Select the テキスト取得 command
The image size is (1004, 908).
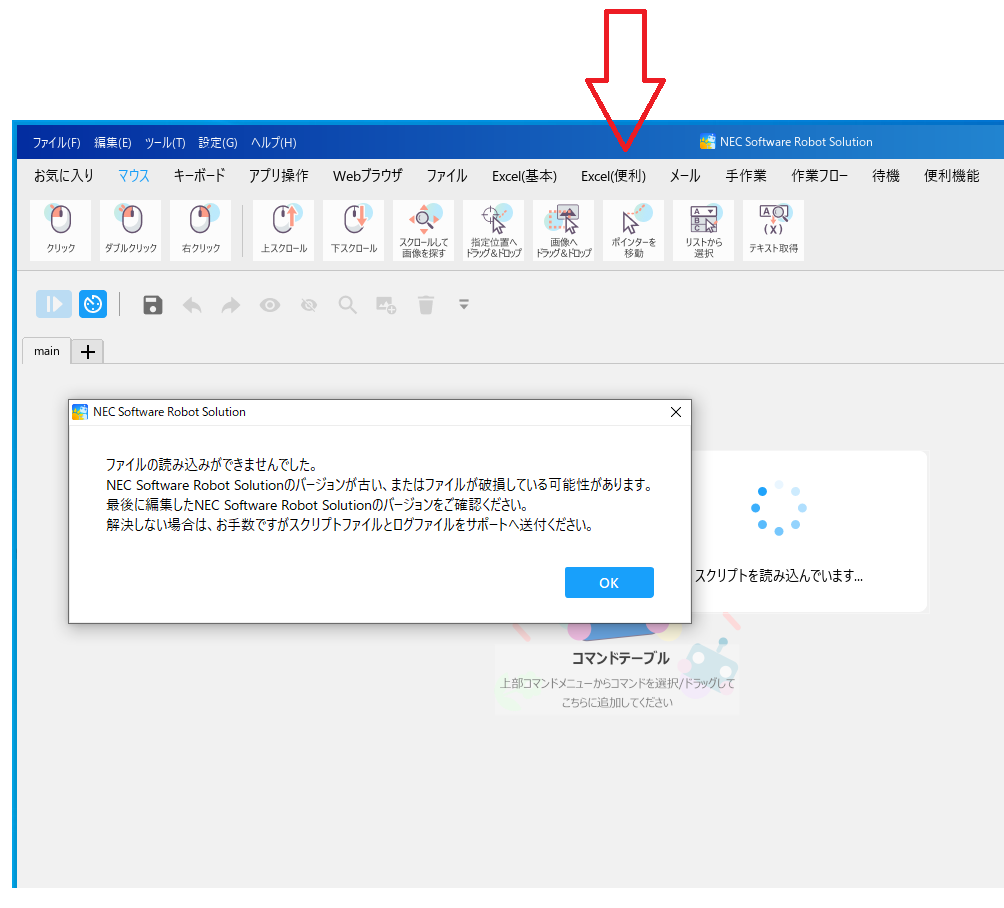tap(773, 230)
